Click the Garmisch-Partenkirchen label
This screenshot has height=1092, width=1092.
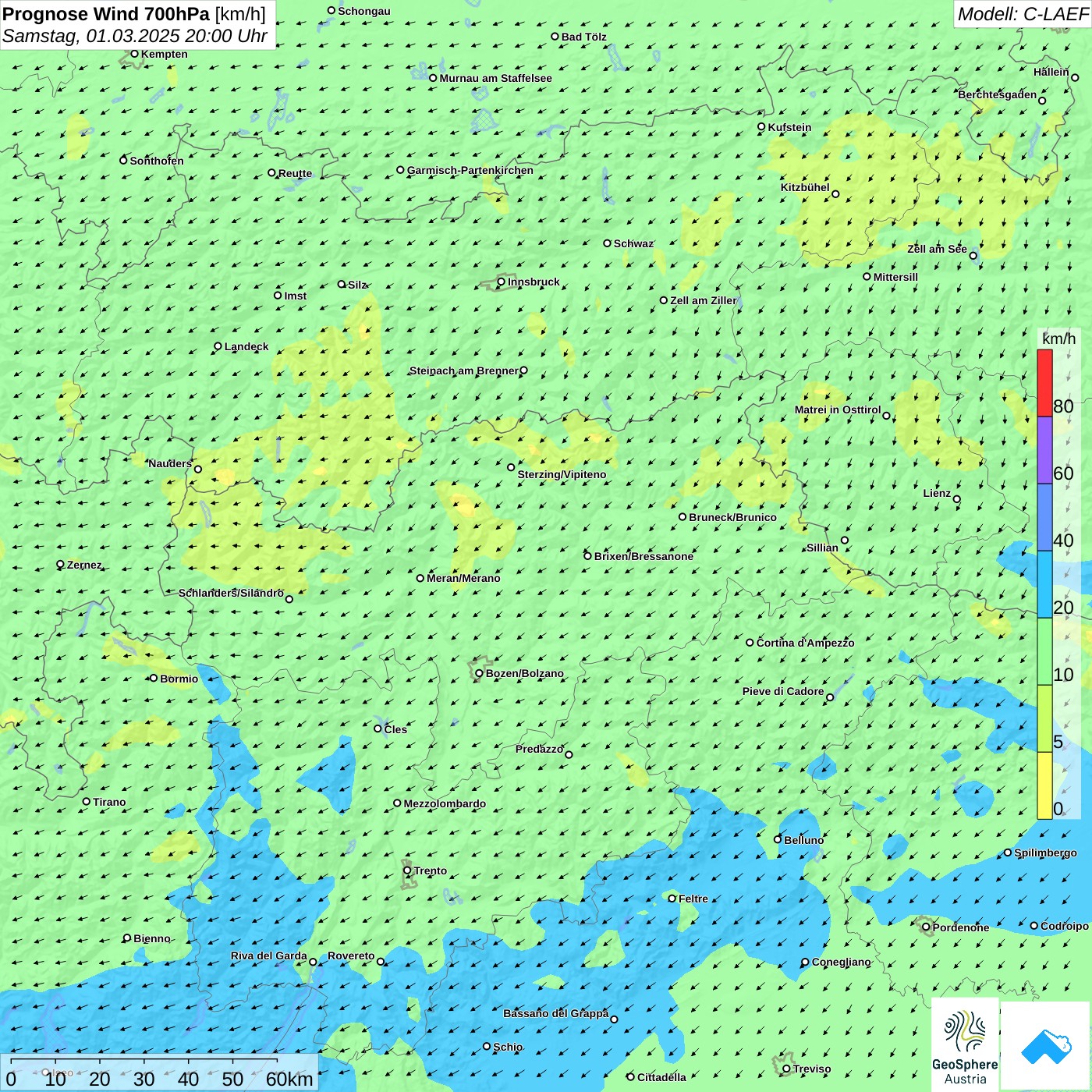coord(470,170)
